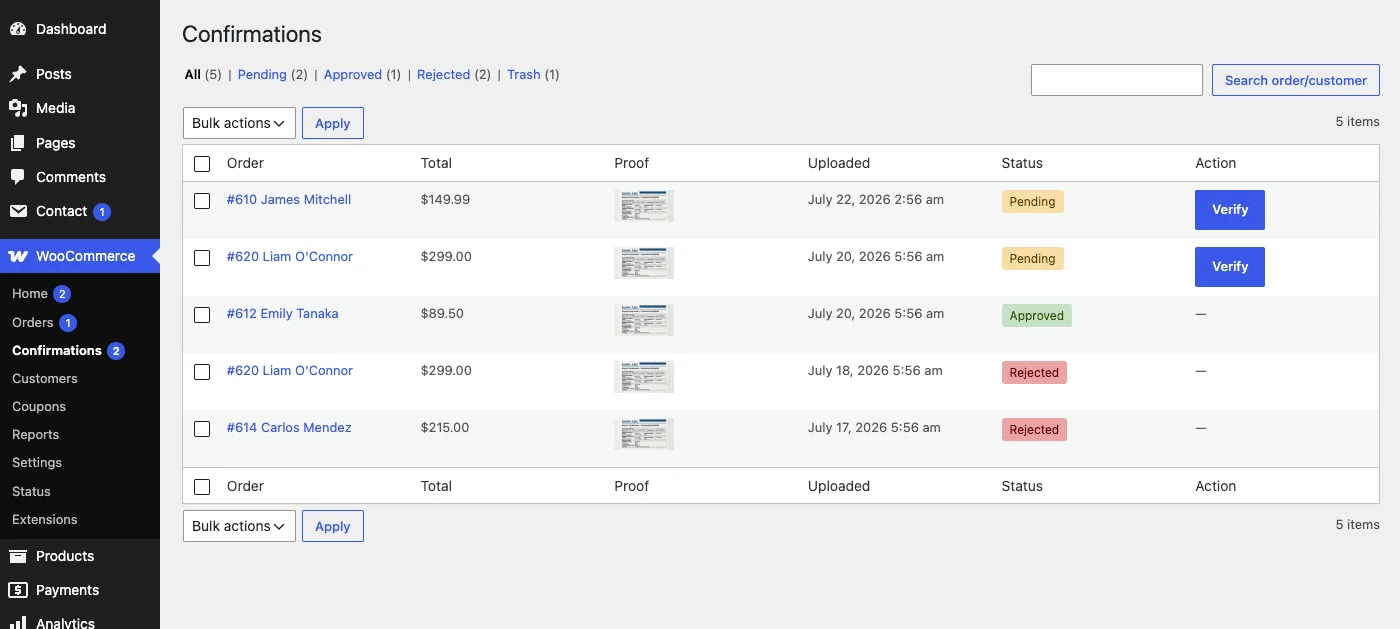This screenshot has height=629, width=1400.
Task: Filter by Approved confirmations
Action: (353, 75)
